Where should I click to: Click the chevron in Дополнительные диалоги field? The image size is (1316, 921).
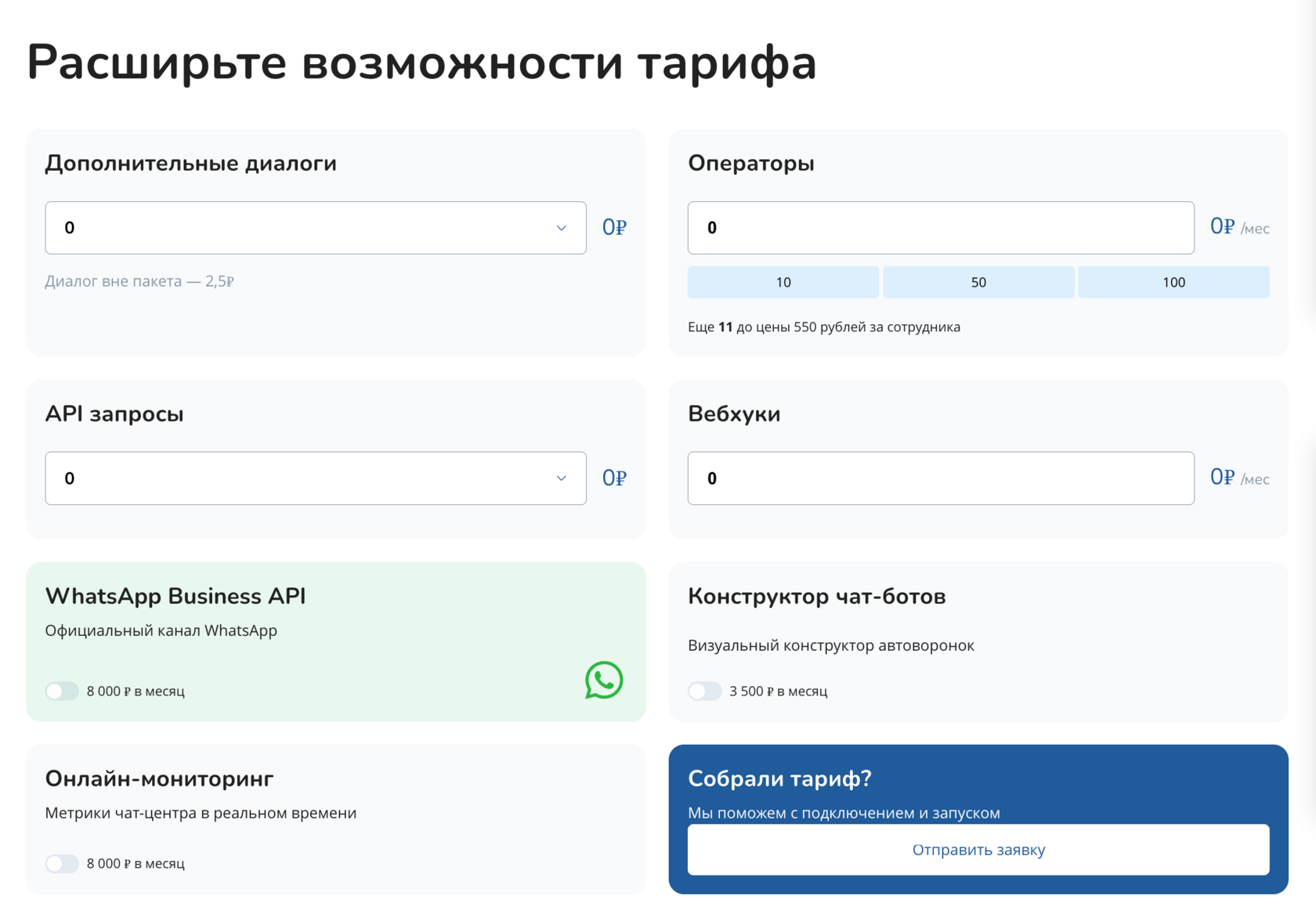coord(561,228)
